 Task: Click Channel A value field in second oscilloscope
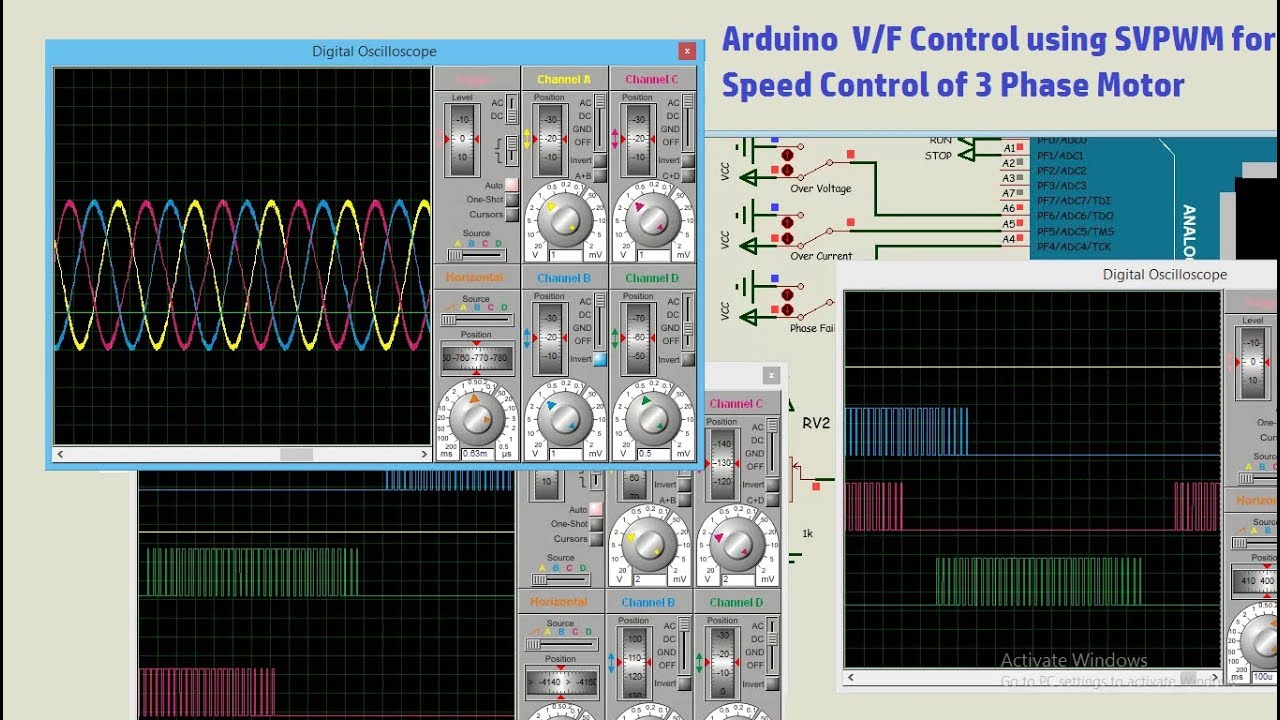[648, 578]
